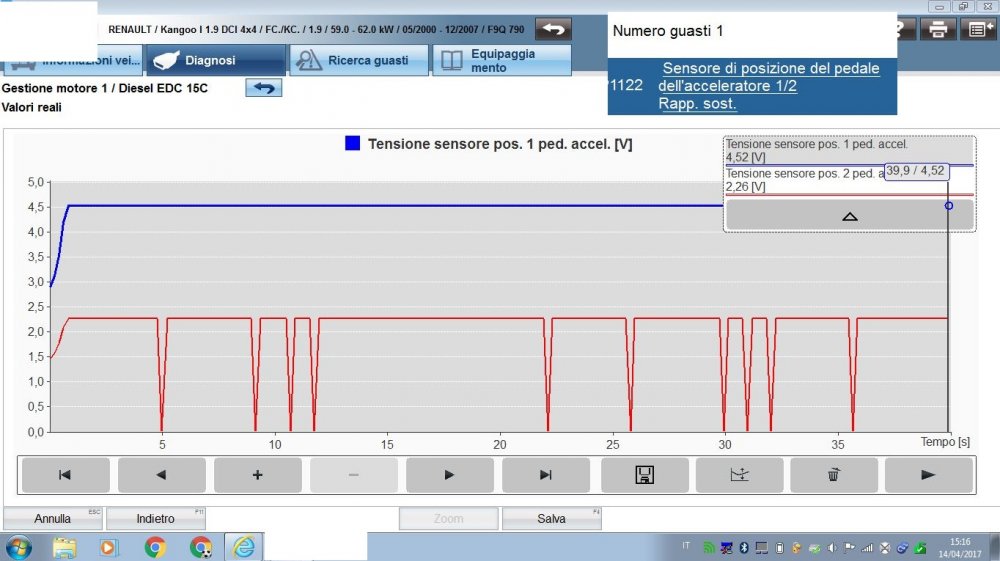The width and height of the screenshot is (1000, 561).
Task: Click the blue legend color square
Action: 352,144
